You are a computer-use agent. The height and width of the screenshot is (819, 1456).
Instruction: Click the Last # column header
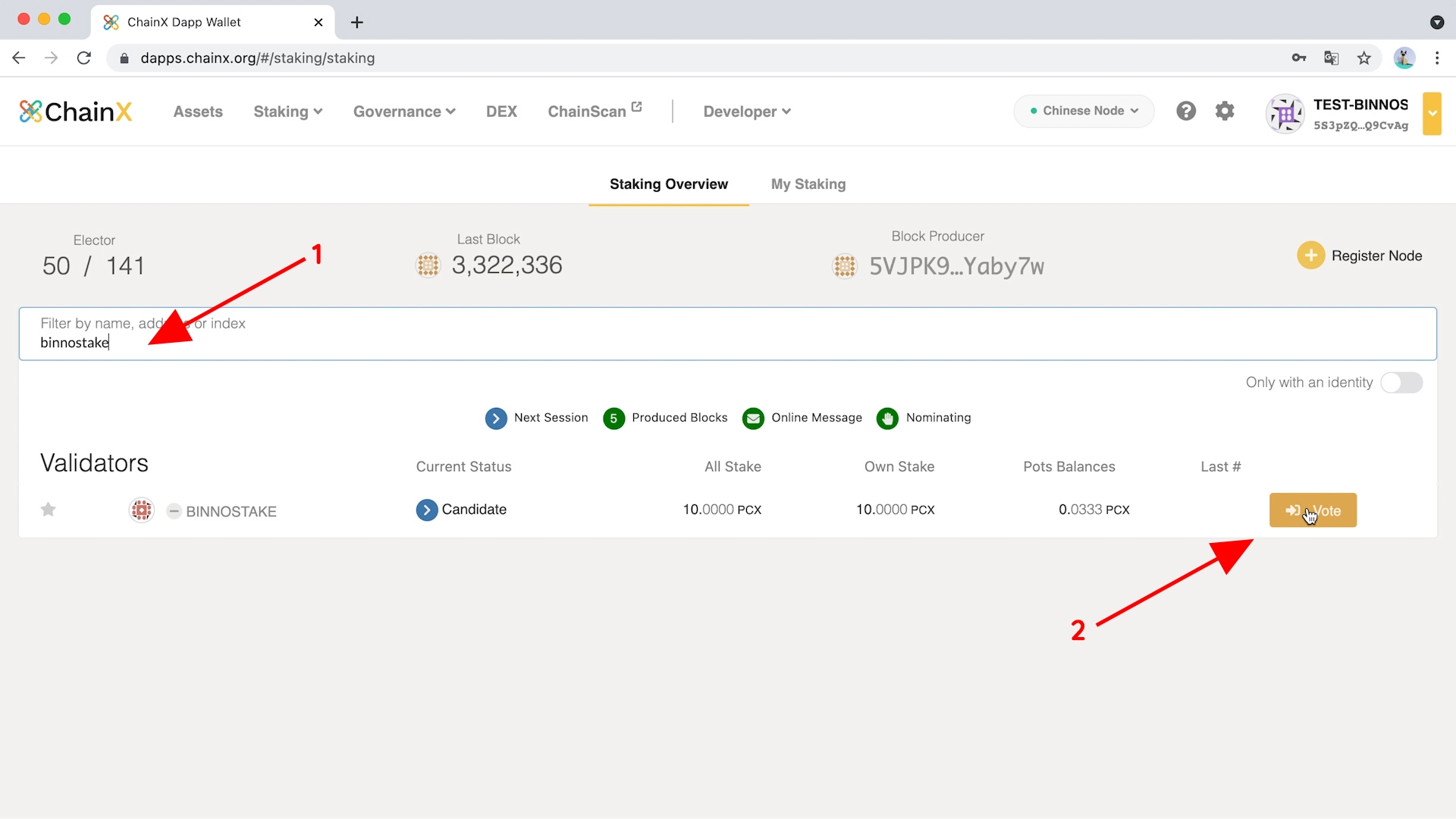tap(1220, 466)
